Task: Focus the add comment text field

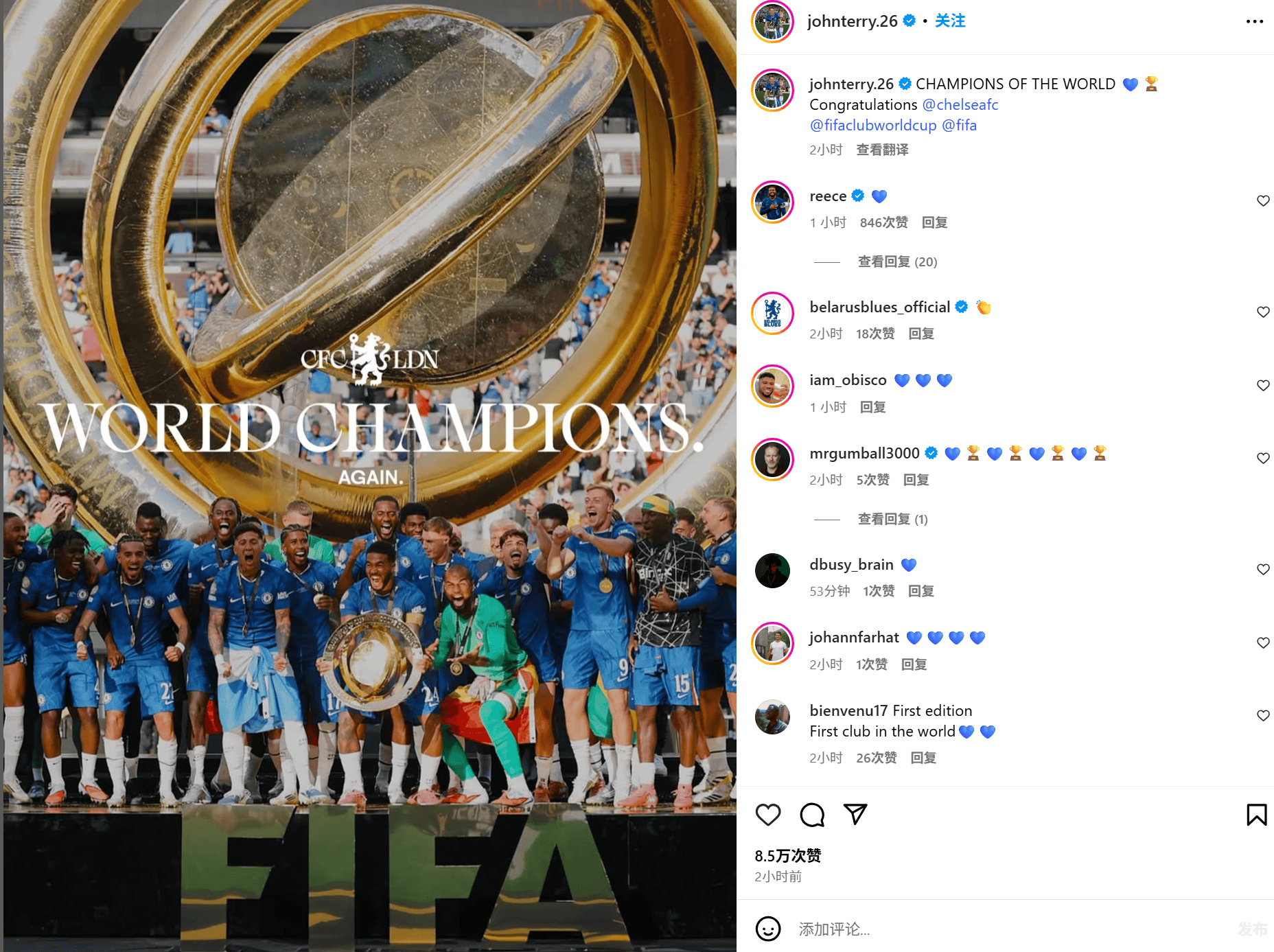Action: (x=1009, y=929)
